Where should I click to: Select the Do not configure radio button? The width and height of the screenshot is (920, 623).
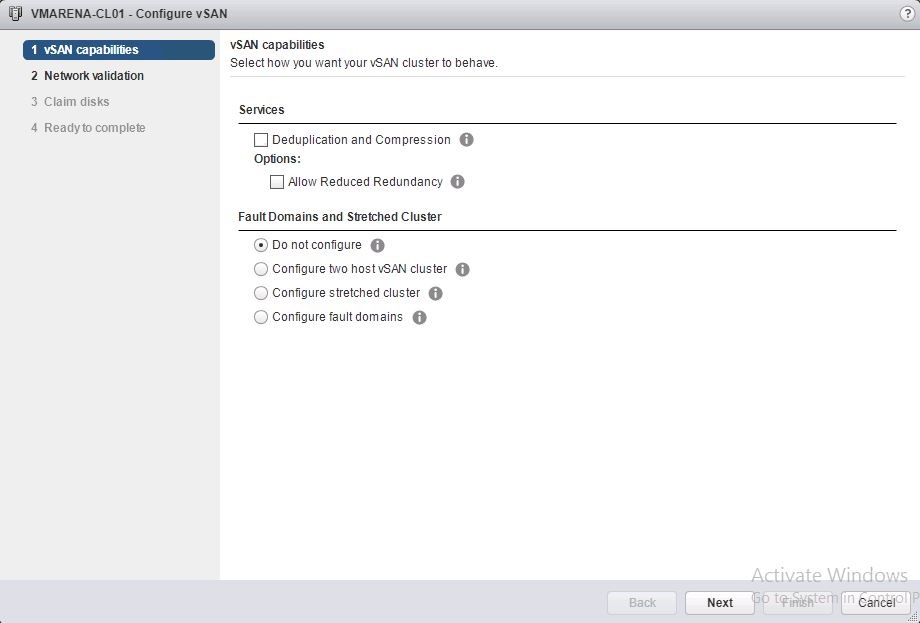pos(261,245)
